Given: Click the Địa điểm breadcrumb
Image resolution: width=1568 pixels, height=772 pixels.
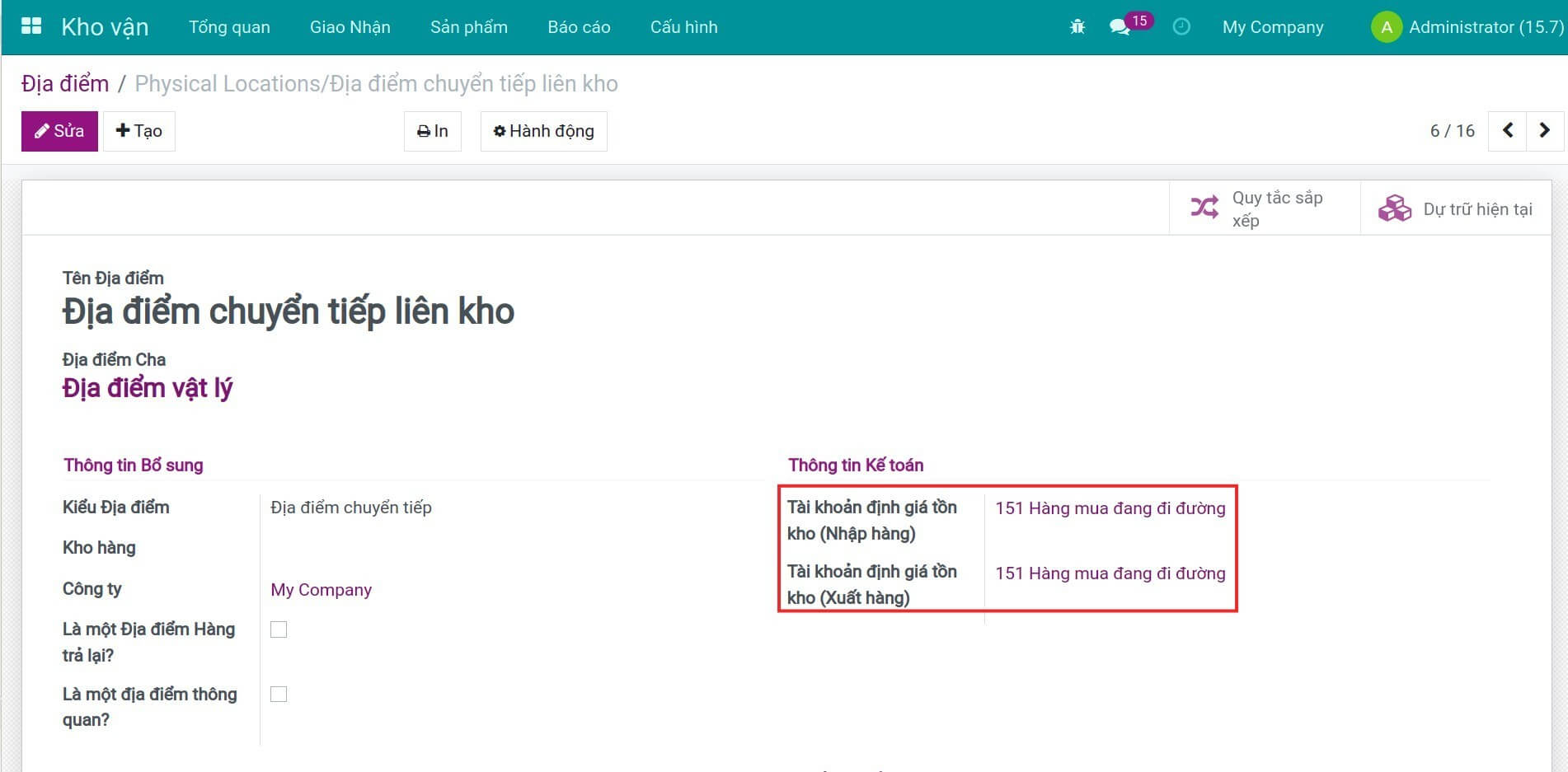Looking at the screenshot, I should pos(65,84).
